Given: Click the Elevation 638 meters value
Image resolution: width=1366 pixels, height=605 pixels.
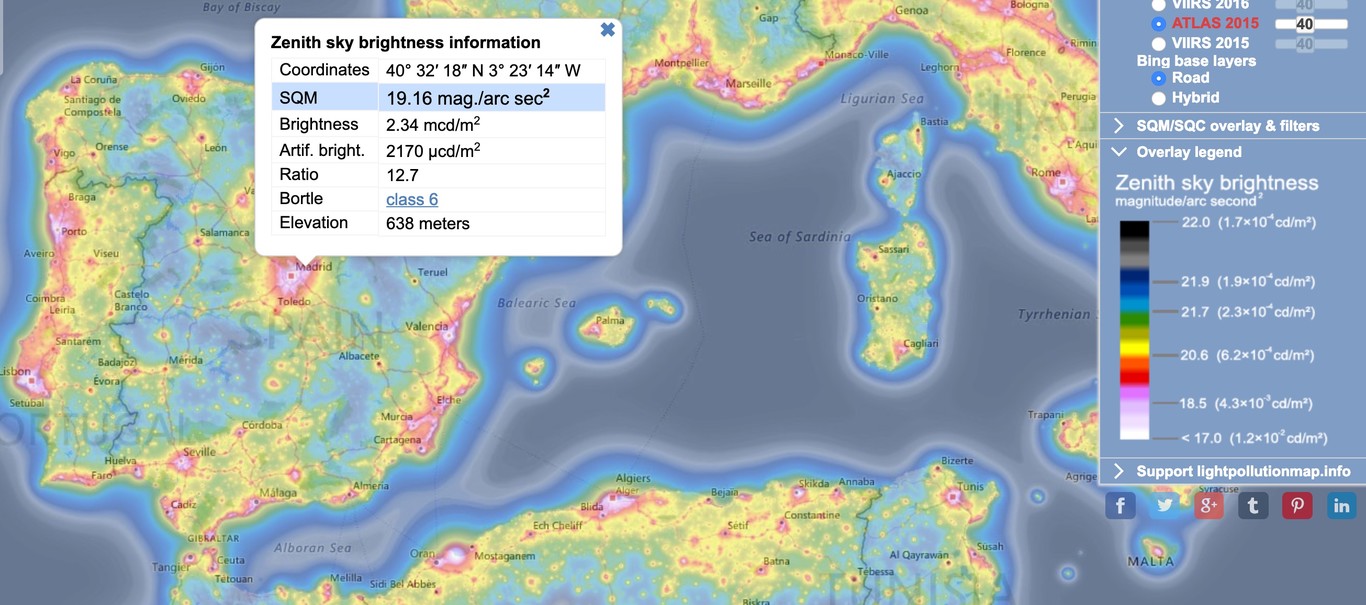Looking at the screenshot, I should point(428,223).
